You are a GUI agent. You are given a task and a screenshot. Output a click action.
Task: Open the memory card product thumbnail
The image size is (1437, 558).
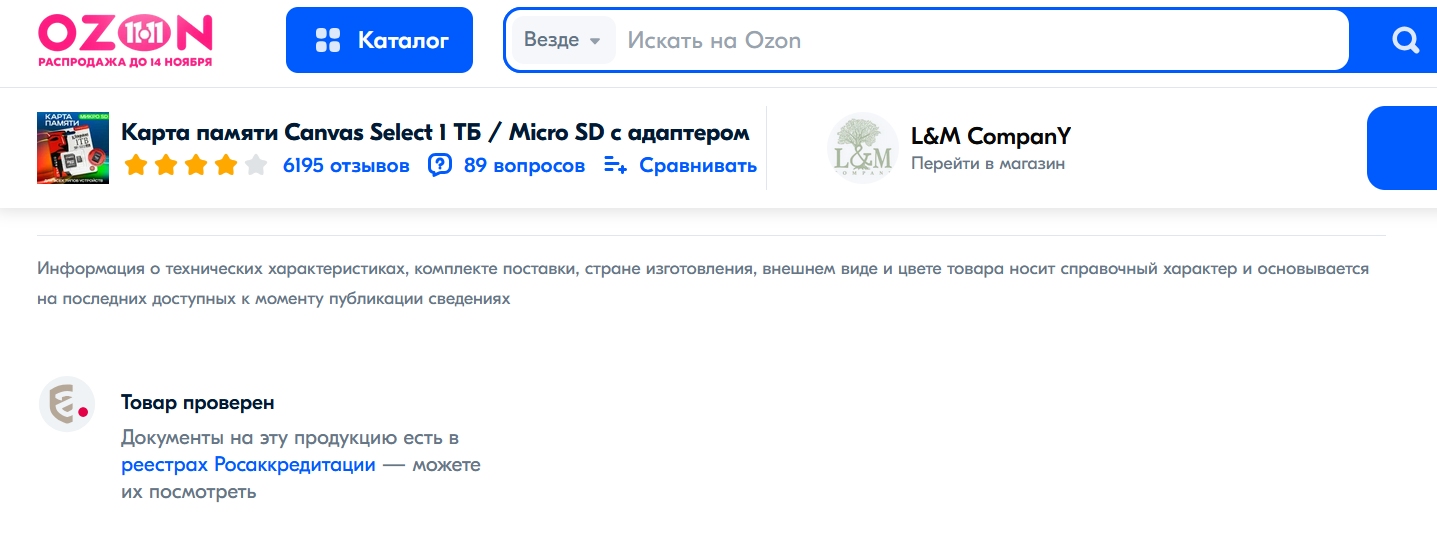(72, 148)
